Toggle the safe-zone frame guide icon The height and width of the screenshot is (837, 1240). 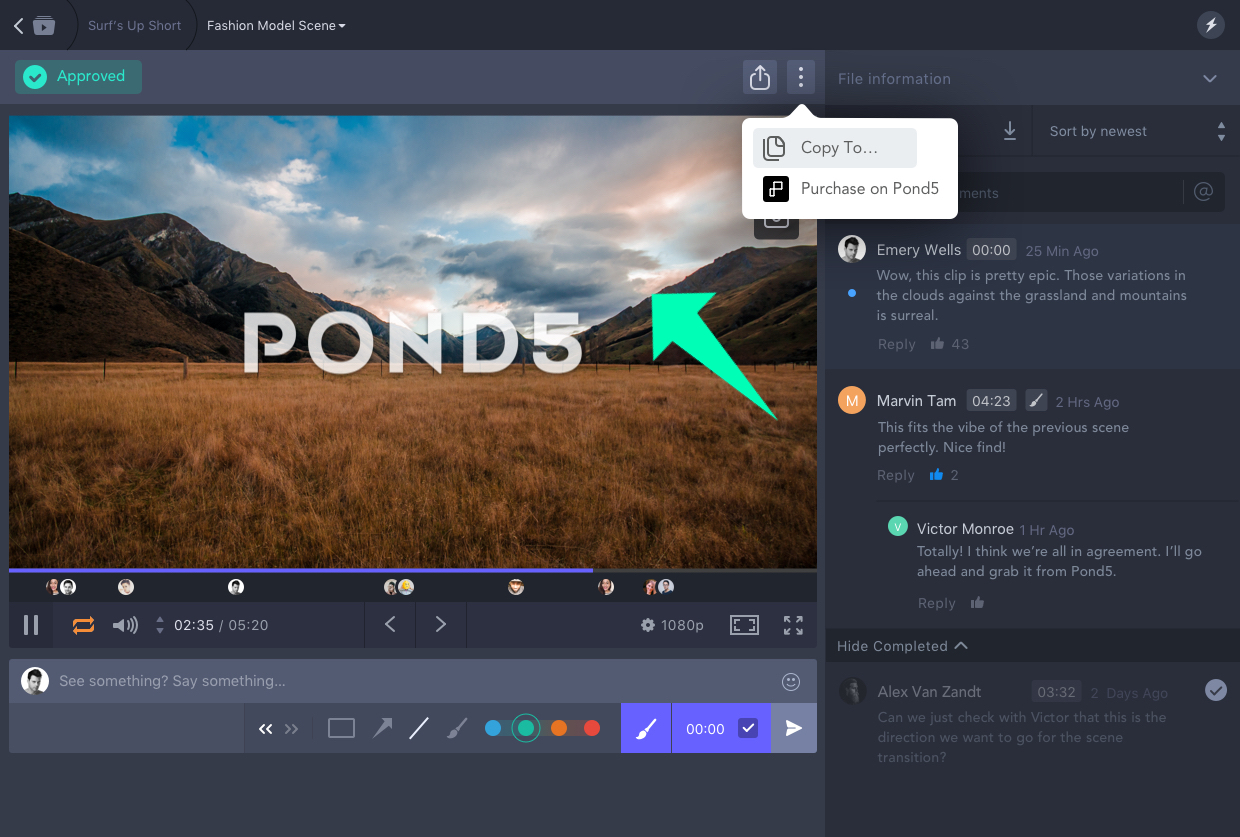[x=744, y=625]
